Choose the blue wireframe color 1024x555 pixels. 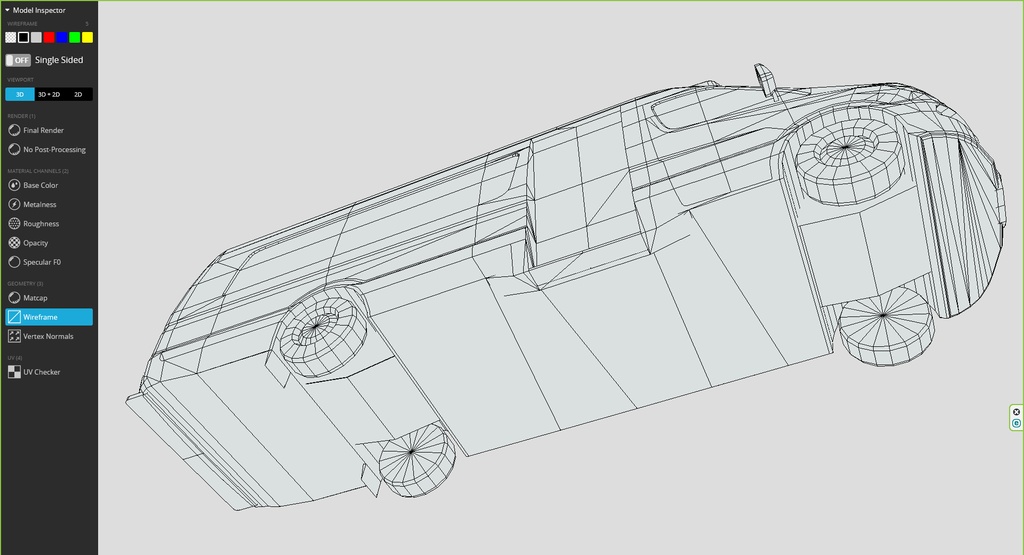(x=62, y=37)
